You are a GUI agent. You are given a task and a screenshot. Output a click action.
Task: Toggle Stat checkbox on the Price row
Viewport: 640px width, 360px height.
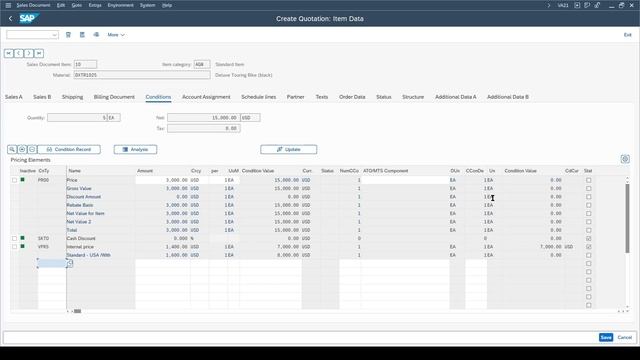pos(589,180)
